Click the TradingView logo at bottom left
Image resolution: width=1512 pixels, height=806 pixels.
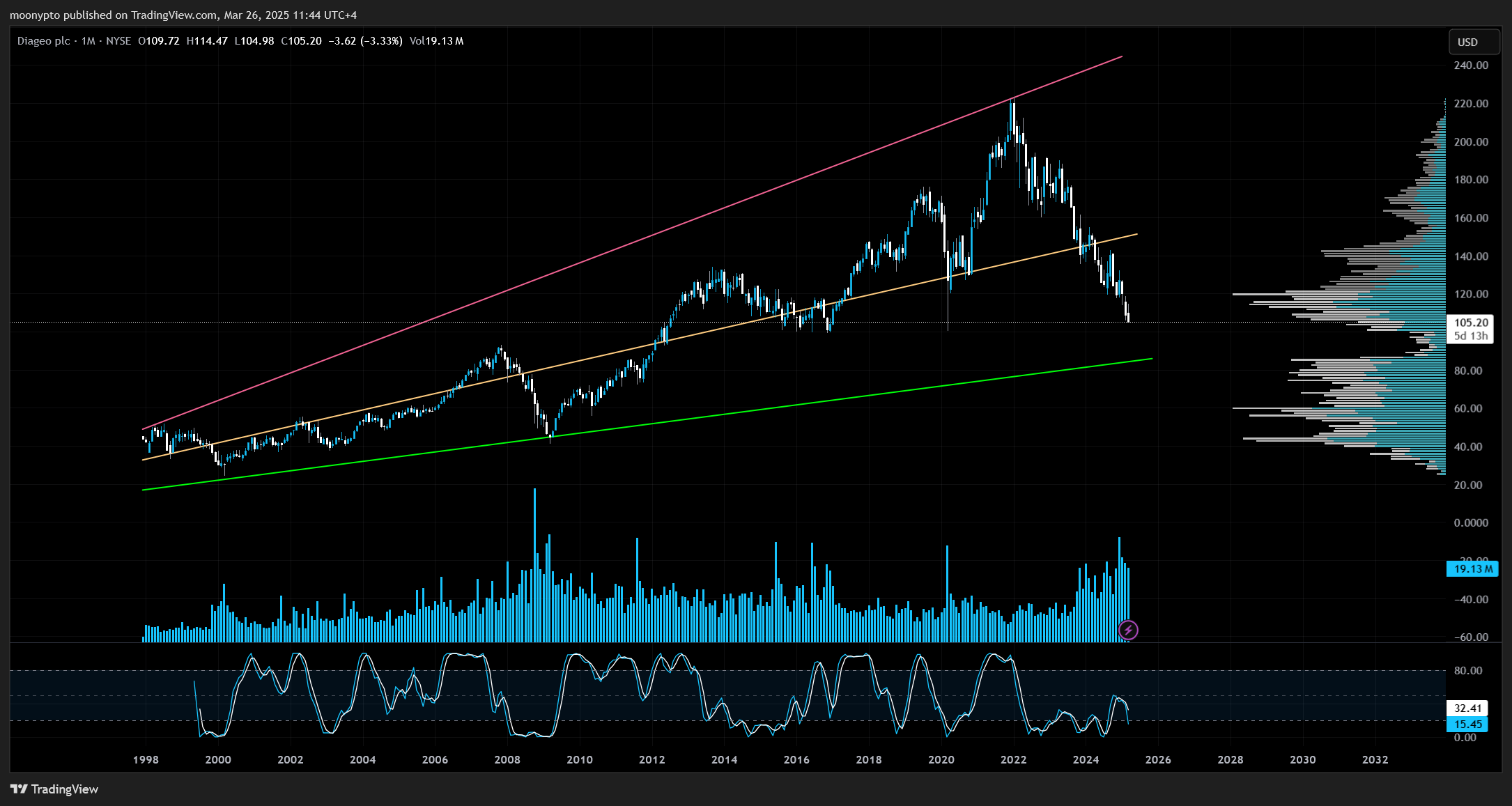tap(54, 789)
